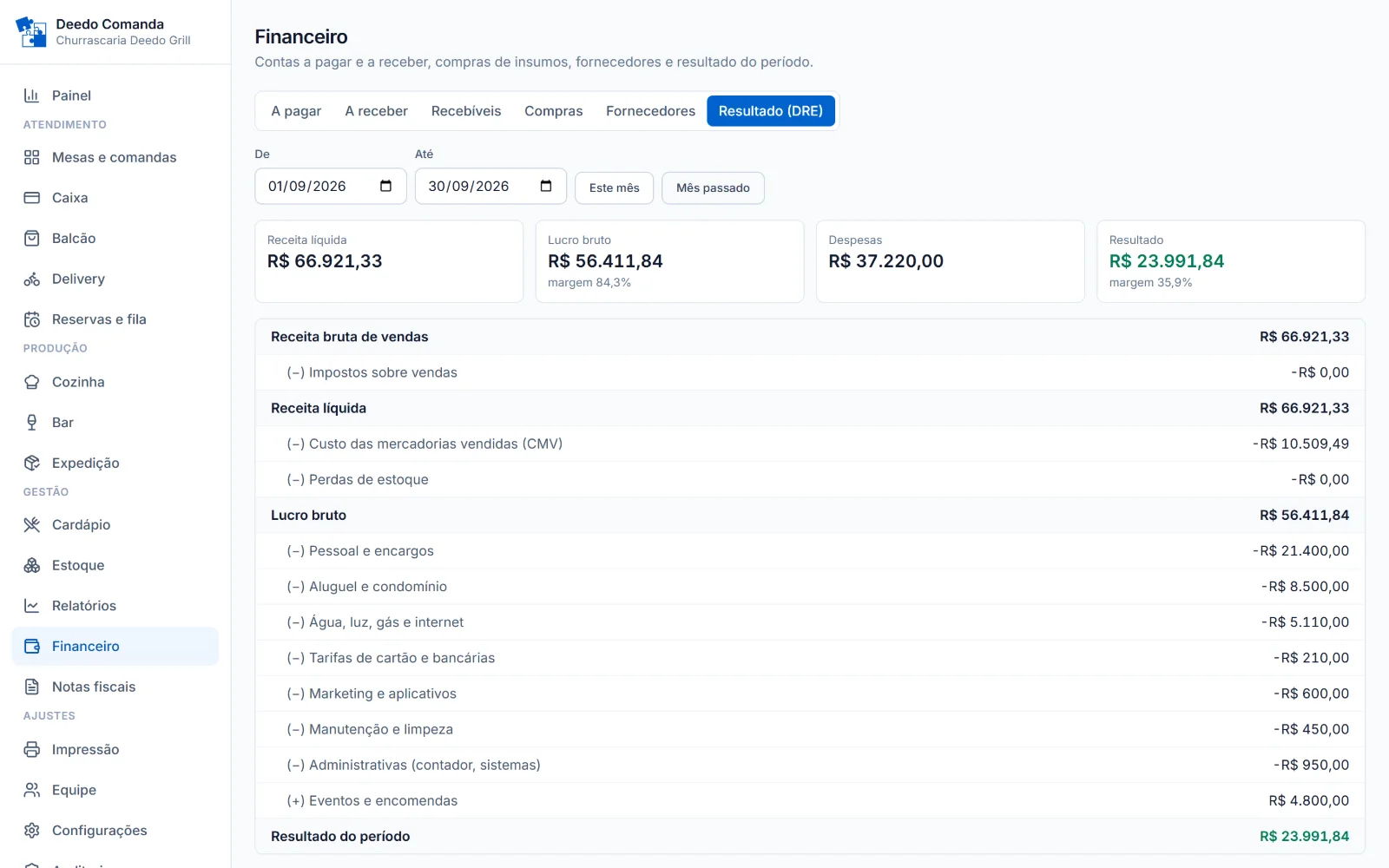1389x868 pixels.
Task: Select the Receita líquida summary card
Action: coord(389,261)
